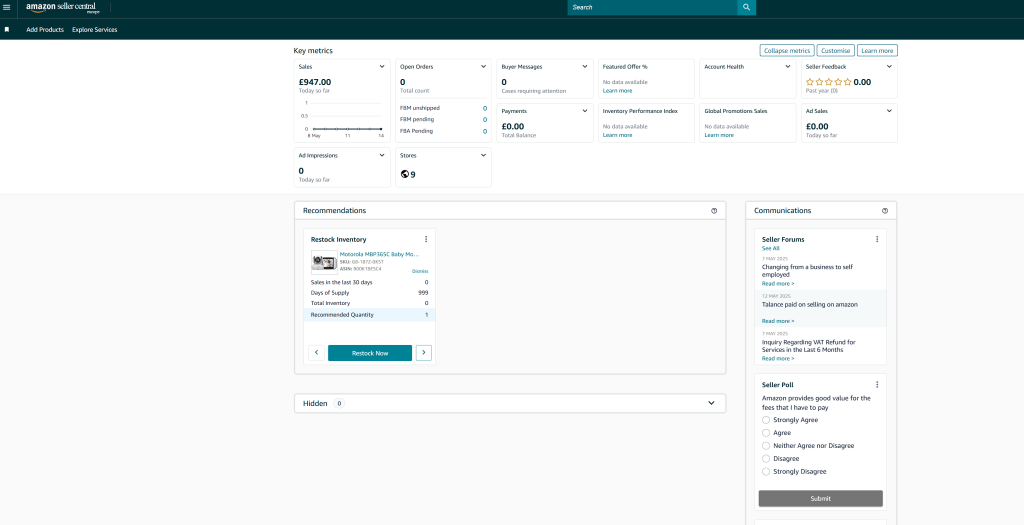Expand the Seller Feedback dropdown
Image resolution: width=1024 pixels, height=525 pixels.
(x=889, y=67)
